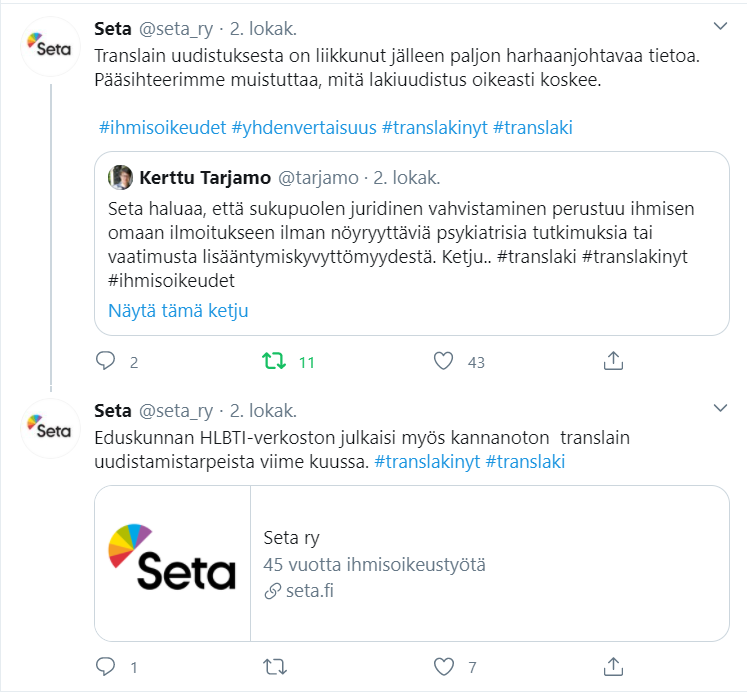Screen dimensions: 747x692
Task: Click Seta avatar on the second tweet
Action: tap(50, 430)
